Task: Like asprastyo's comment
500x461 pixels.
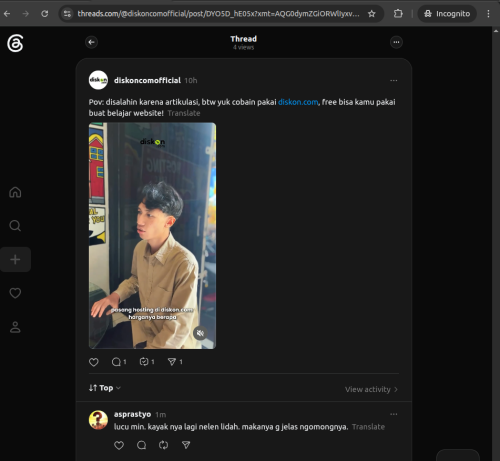Action: [119, 445]
